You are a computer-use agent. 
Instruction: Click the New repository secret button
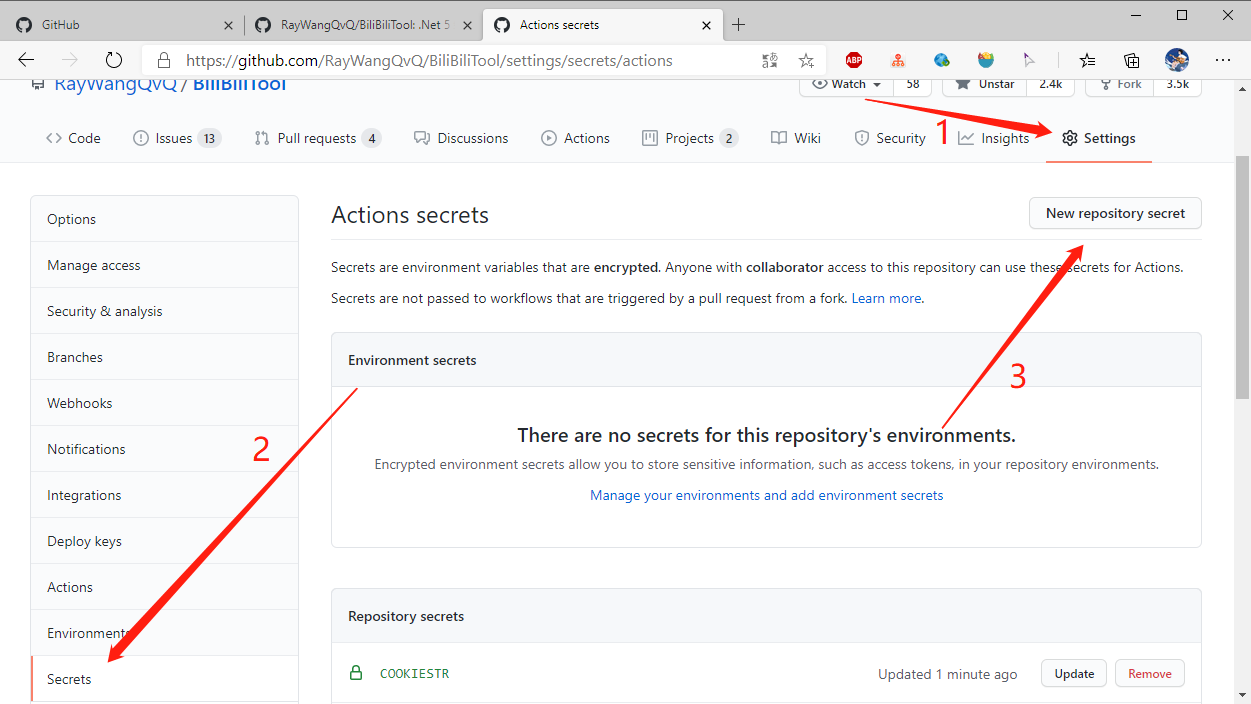click(x=1115, y=213)
